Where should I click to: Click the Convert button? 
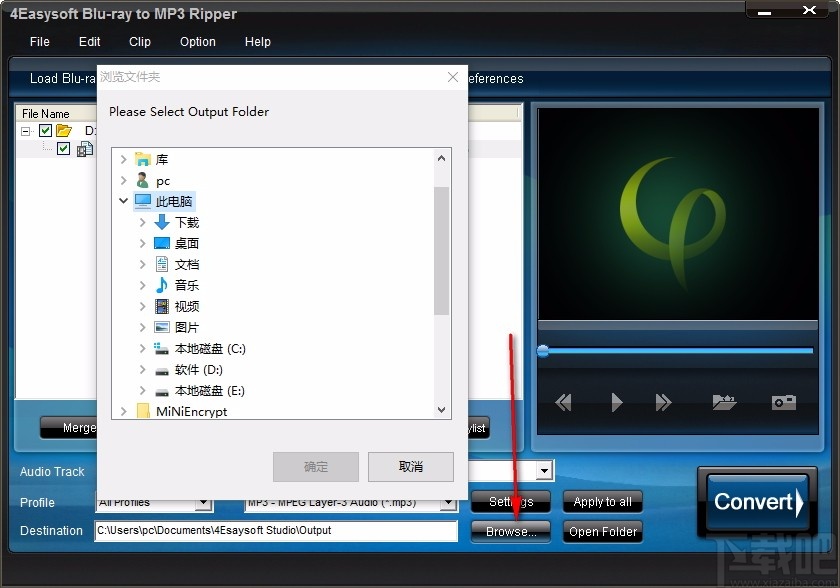coord(756,502)
